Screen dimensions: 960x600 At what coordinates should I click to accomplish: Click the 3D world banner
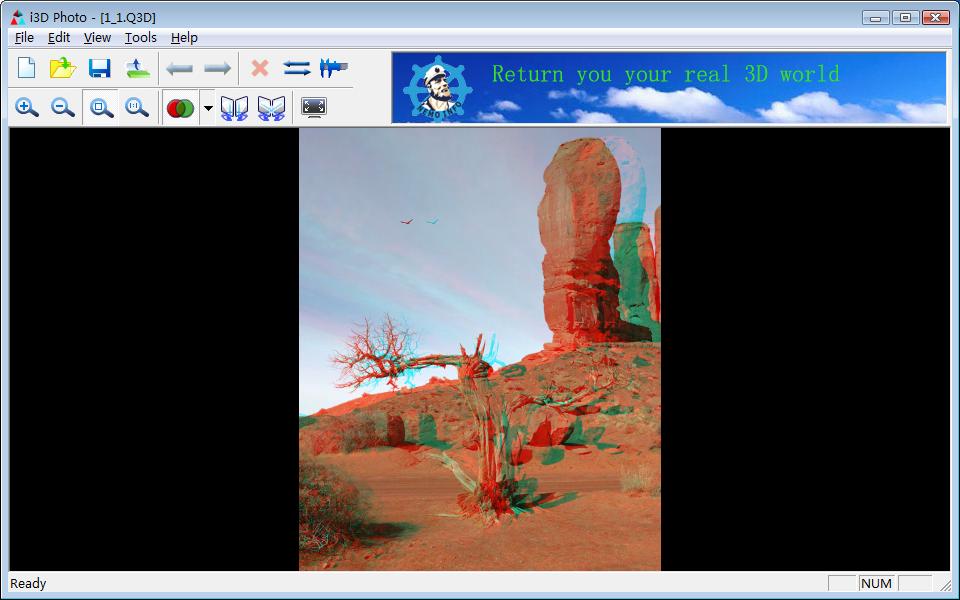pos(669,88)
